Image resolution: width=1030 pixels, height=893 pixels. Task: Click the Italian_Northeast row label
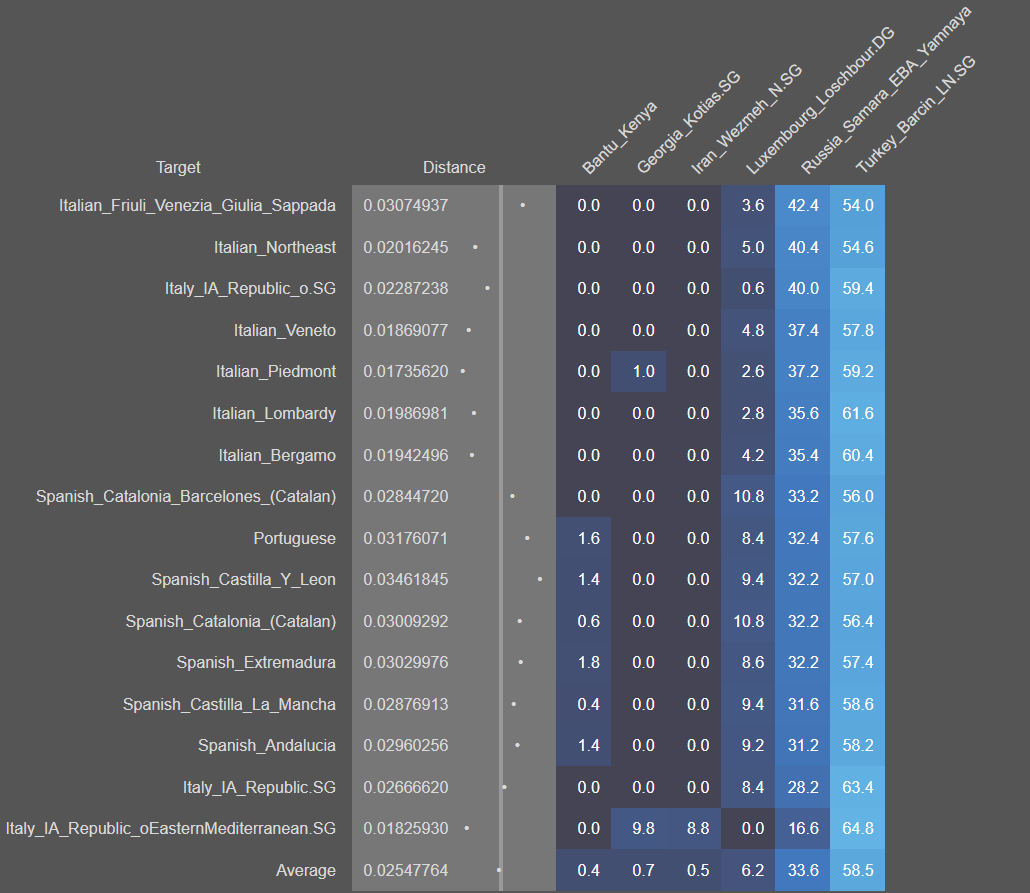tap(275, 247)
